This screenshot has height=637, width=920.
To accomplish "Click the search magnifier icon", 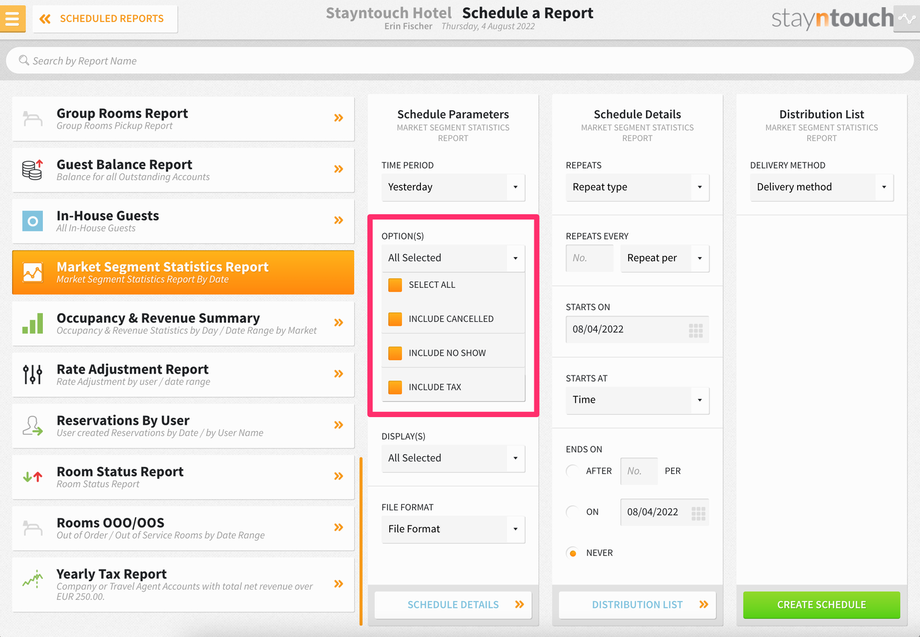I will pos(23,60).
